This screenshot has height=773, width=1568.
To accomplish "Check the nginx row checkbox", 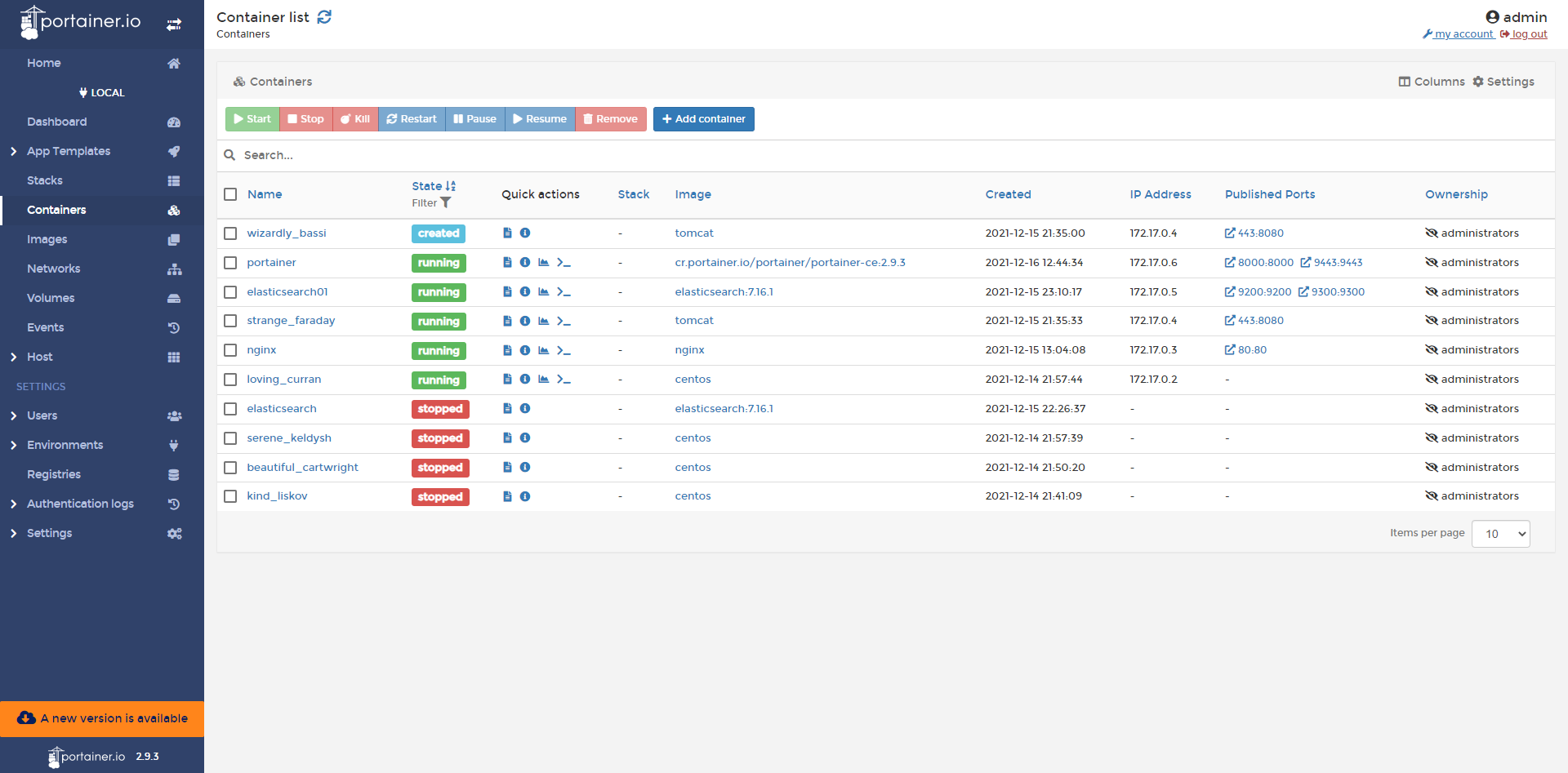I will coord(230,350).
